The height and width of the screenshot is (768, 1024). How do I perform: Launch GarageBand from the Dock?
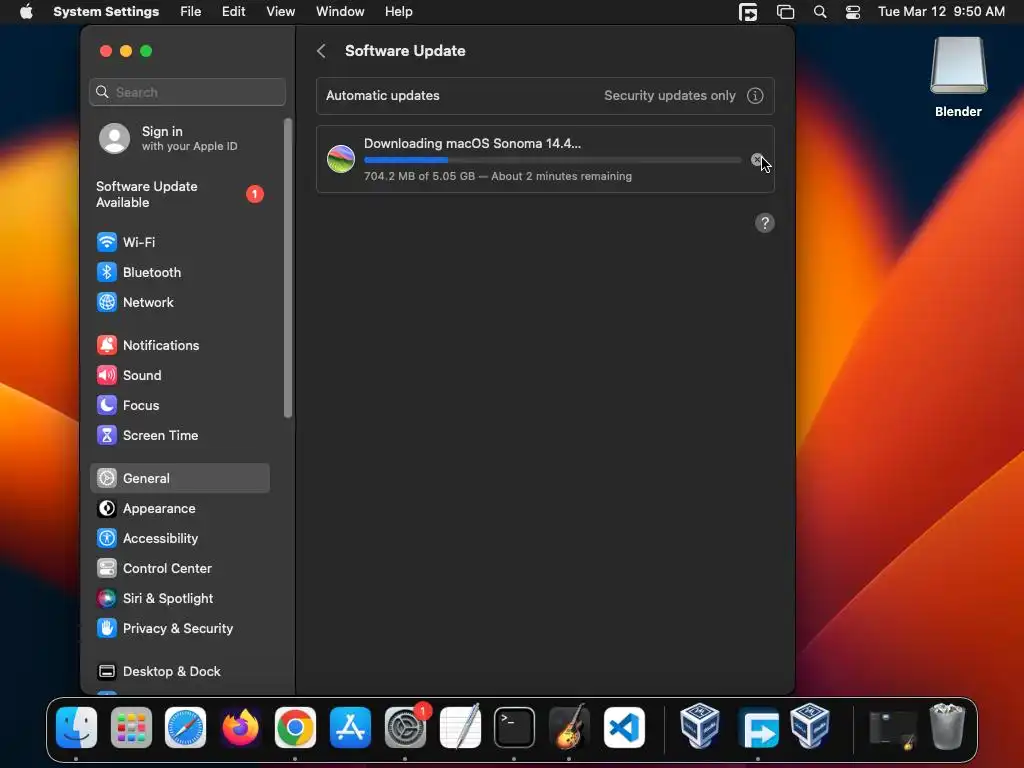(x=569, y=728)
